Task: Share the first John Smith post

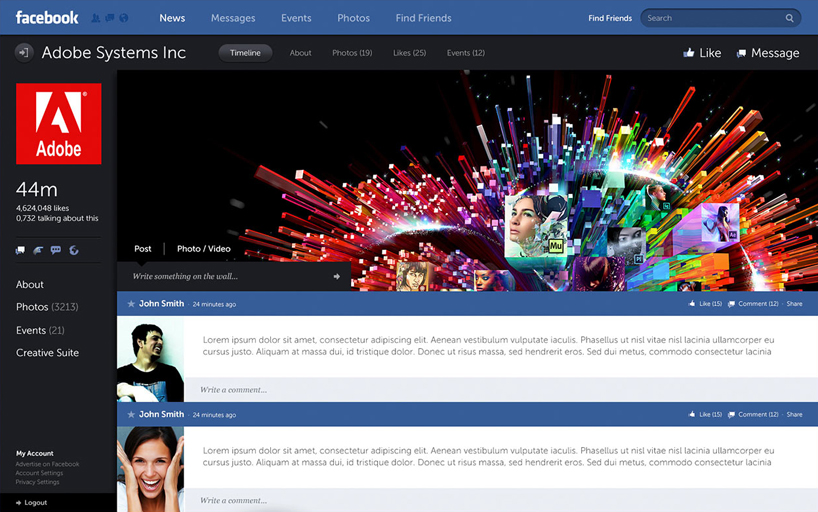Action: [795, 304]
